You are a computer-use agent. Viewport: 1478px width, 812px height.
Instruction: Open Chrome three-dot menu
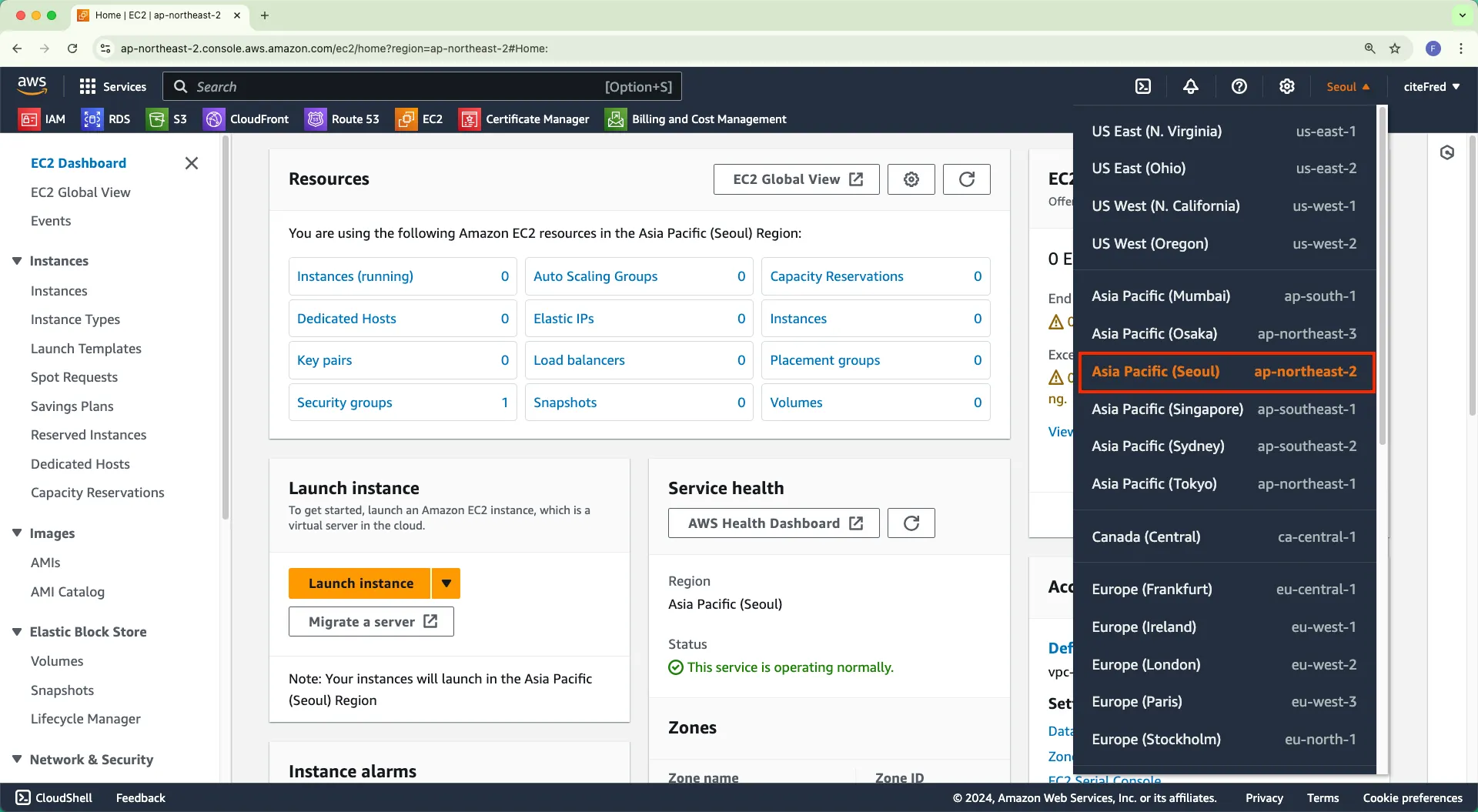coord(1461,48)
